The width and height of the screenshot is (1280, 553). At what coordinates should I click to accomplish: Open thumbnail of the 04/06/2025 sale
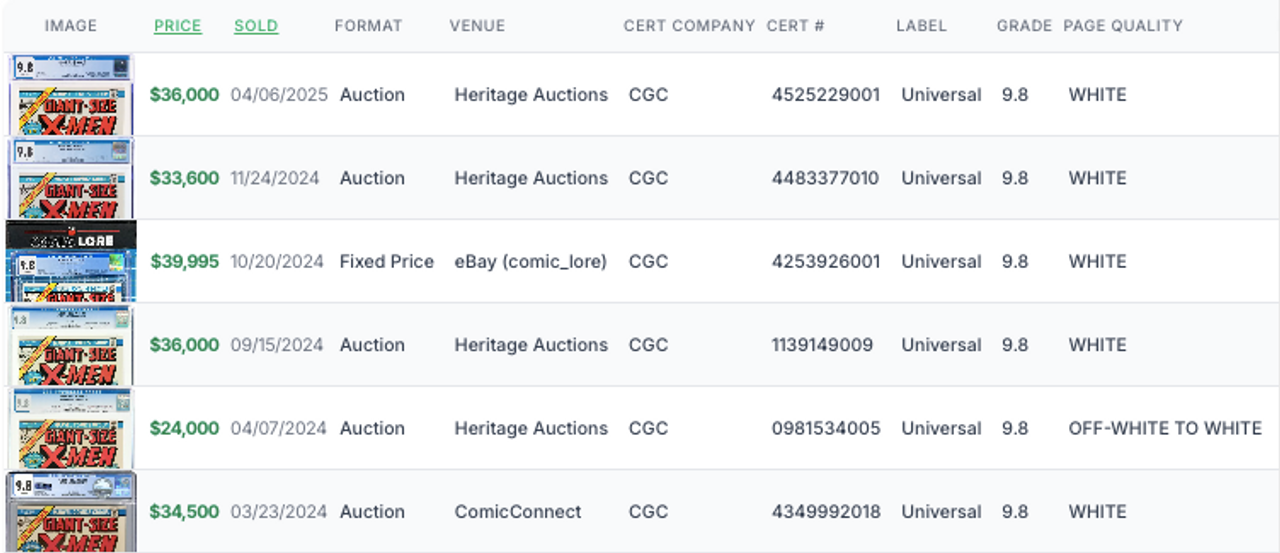pos(71,95)
